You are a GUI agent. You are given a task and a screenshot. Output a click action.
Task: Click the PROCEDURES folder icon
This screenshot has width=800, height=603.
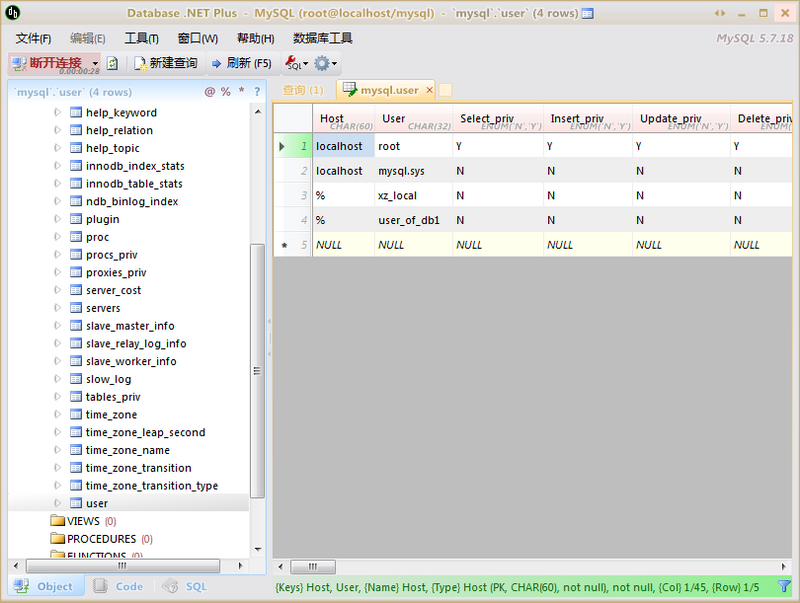pyautogui.click(x=58, y=538)
